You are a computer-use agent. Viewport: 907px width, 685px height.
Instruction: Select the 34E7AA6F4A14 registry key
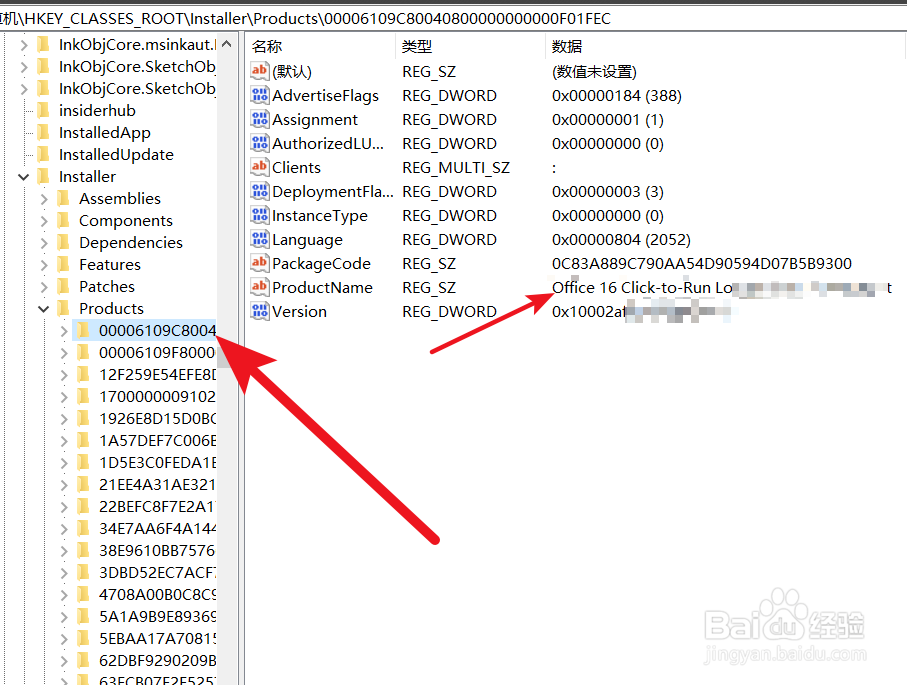click(x=157, y=528)
